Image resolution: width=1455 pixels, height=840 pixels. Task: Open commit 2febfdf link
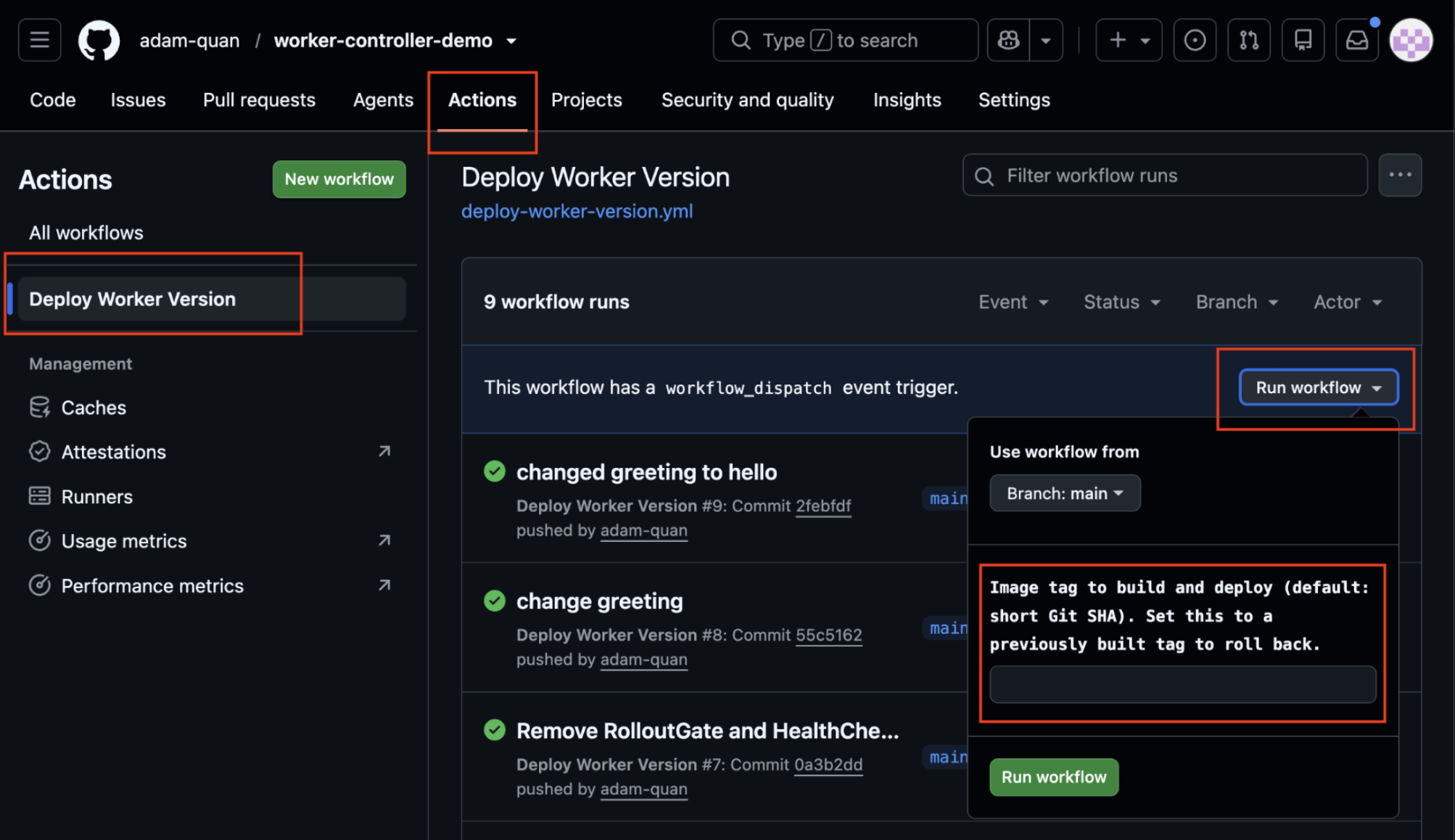[823, 506]
